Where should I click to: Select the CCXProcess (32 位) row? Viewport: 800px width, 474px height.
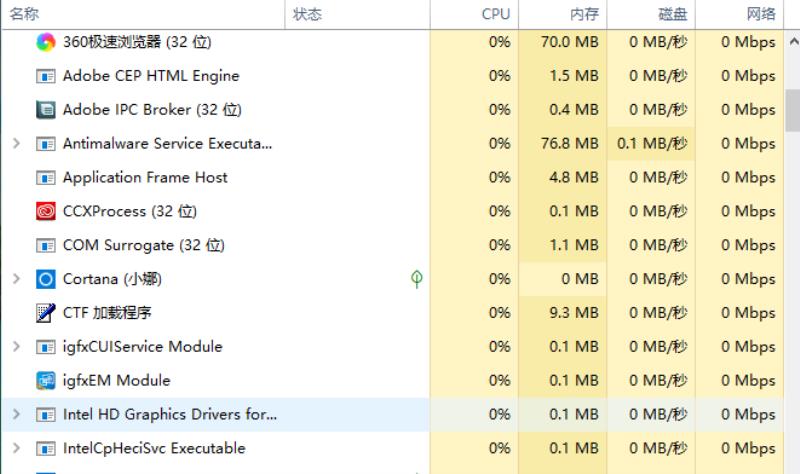tap(130, 211)
